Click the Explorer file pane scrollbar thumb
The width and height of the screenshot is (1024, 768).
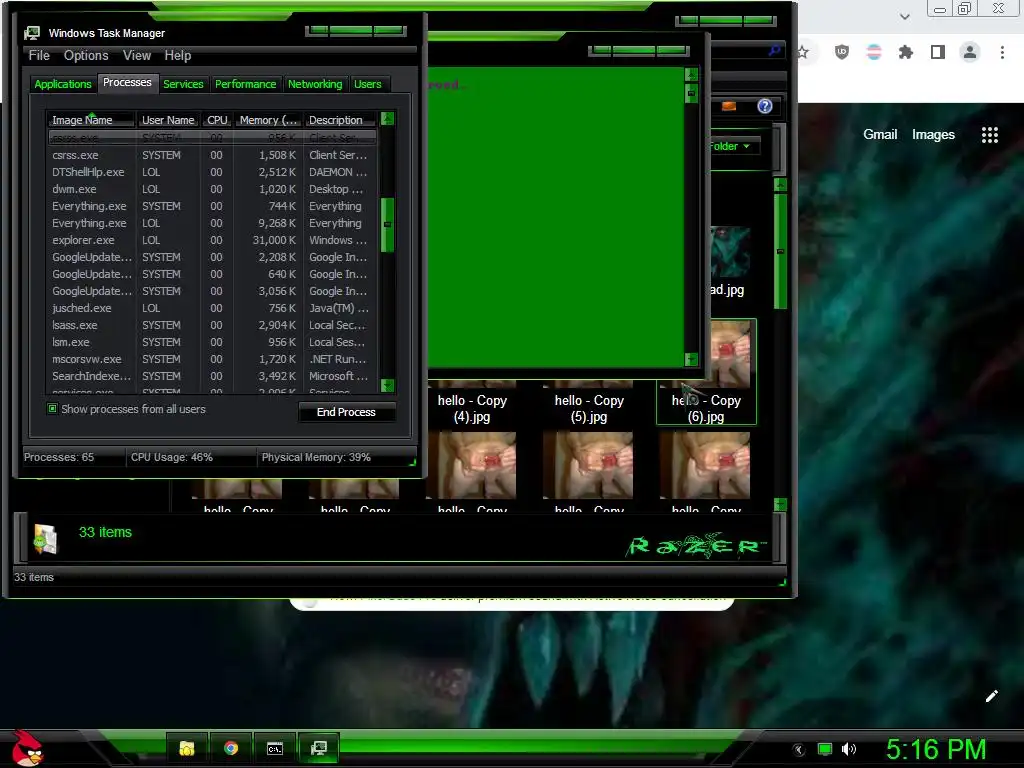tap(780, 251)
